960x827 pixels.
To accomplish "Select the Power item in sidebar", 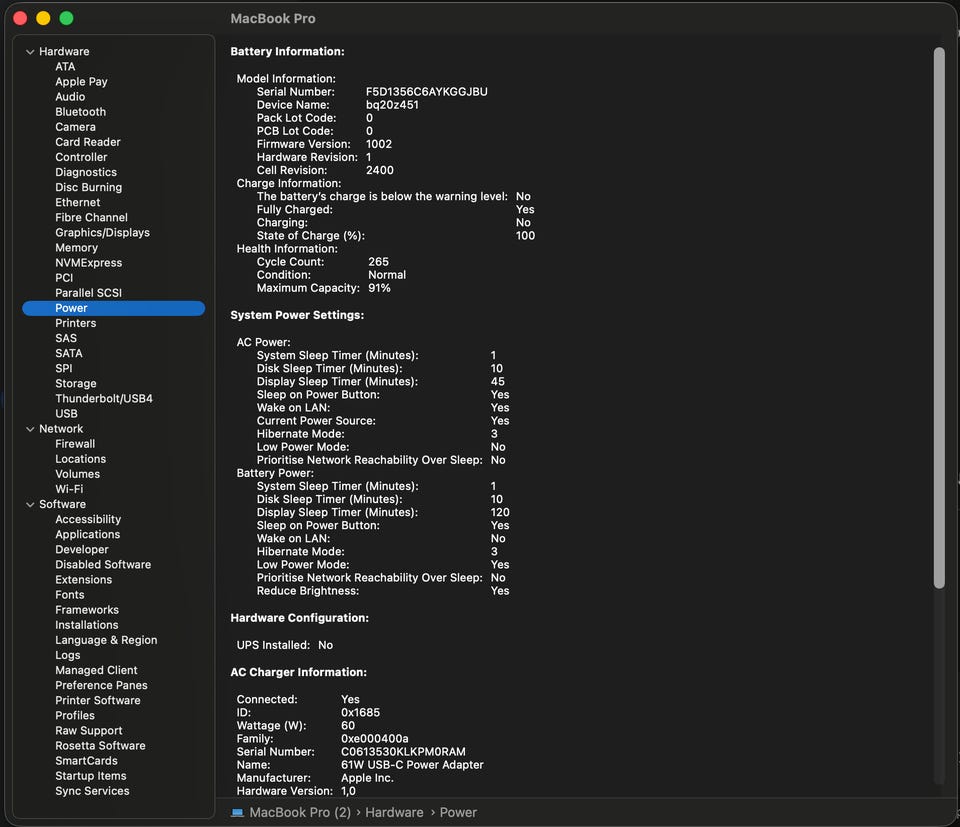I will tap(71, 308).
